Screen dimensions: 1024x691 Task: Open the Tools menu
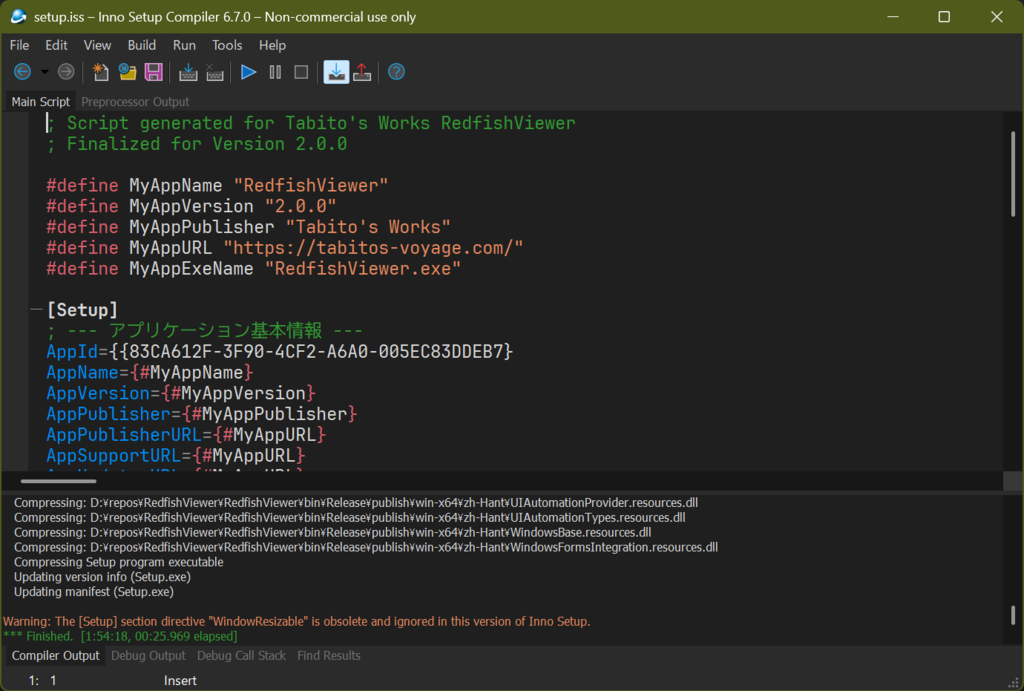coord(227,45)
